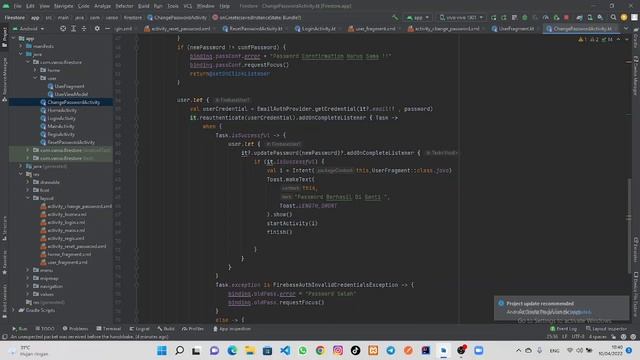Click the Apply Changes icon in toolbar
The image size is (640, 360).
tap(504, 18)
